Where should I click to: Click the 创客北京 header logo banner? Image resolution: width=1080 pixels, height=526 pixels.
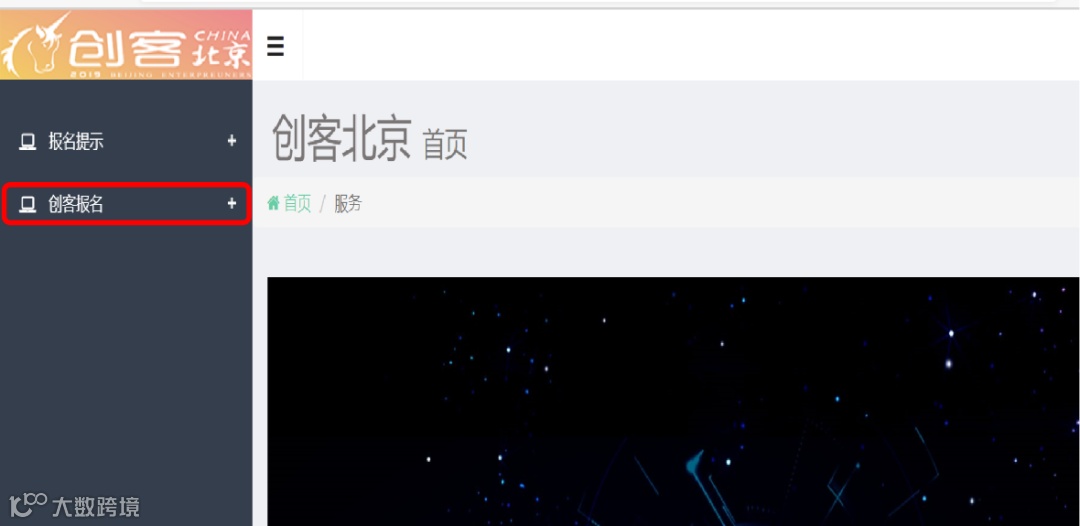[126, 45]
